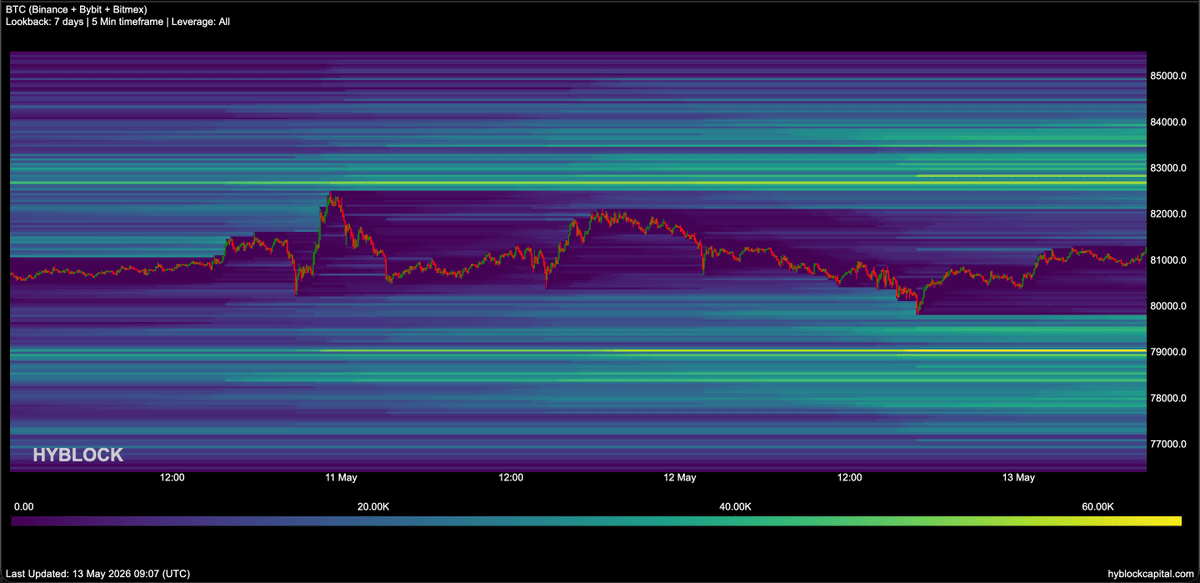Click the 77000.0 price axis label
The height and width of the screenshot is (583, 1200).
click(1169, 444)
